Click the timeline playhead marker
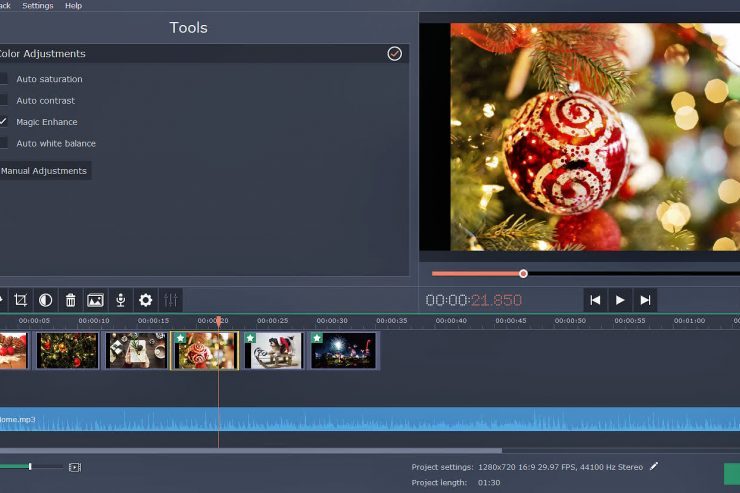Image resolution: width=740 pixels, height=493 pixels. coord(219,321)
